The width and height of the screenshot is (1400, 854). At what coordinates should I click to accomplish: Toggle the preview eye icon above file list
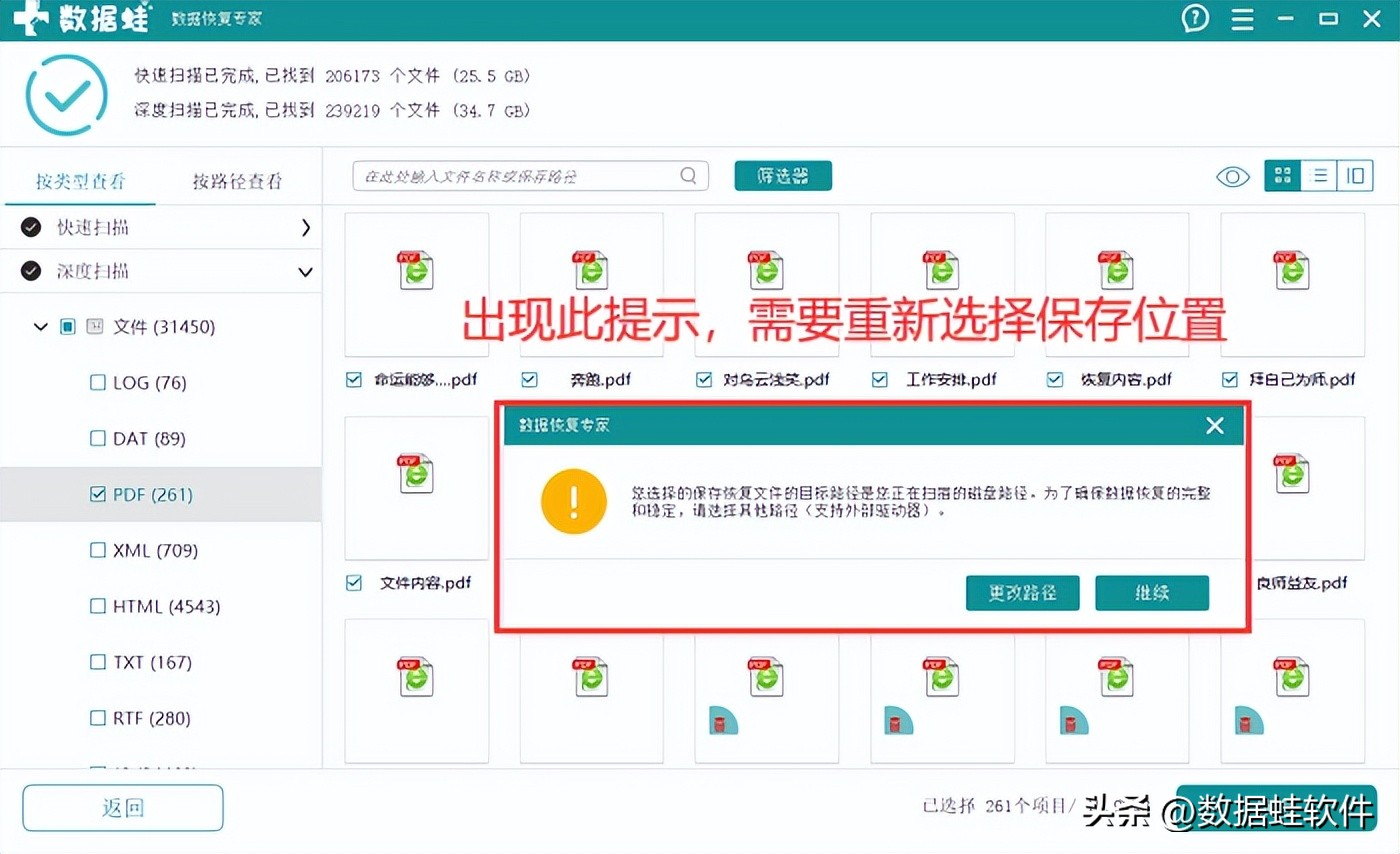click(1232, 176)
